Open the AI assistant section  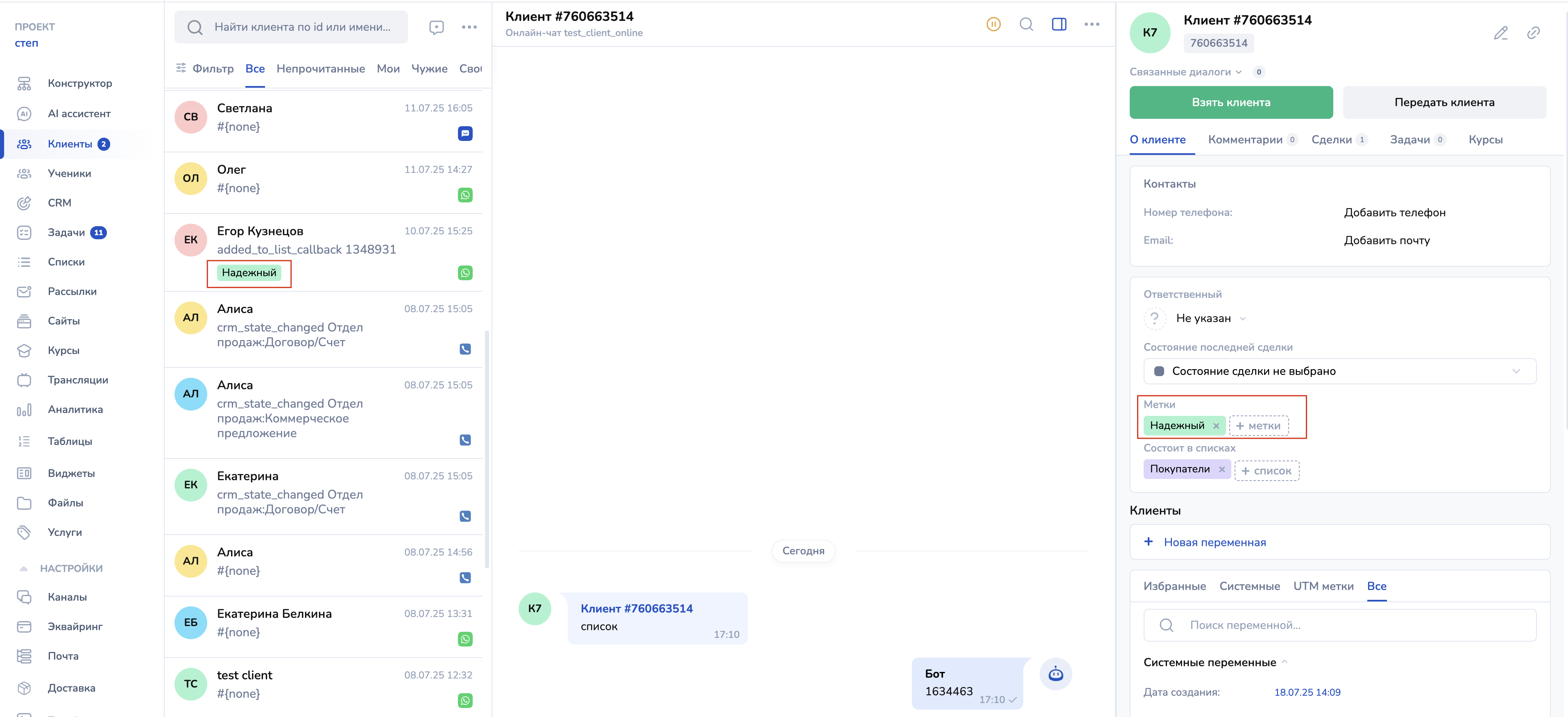[x=79, y=114]
